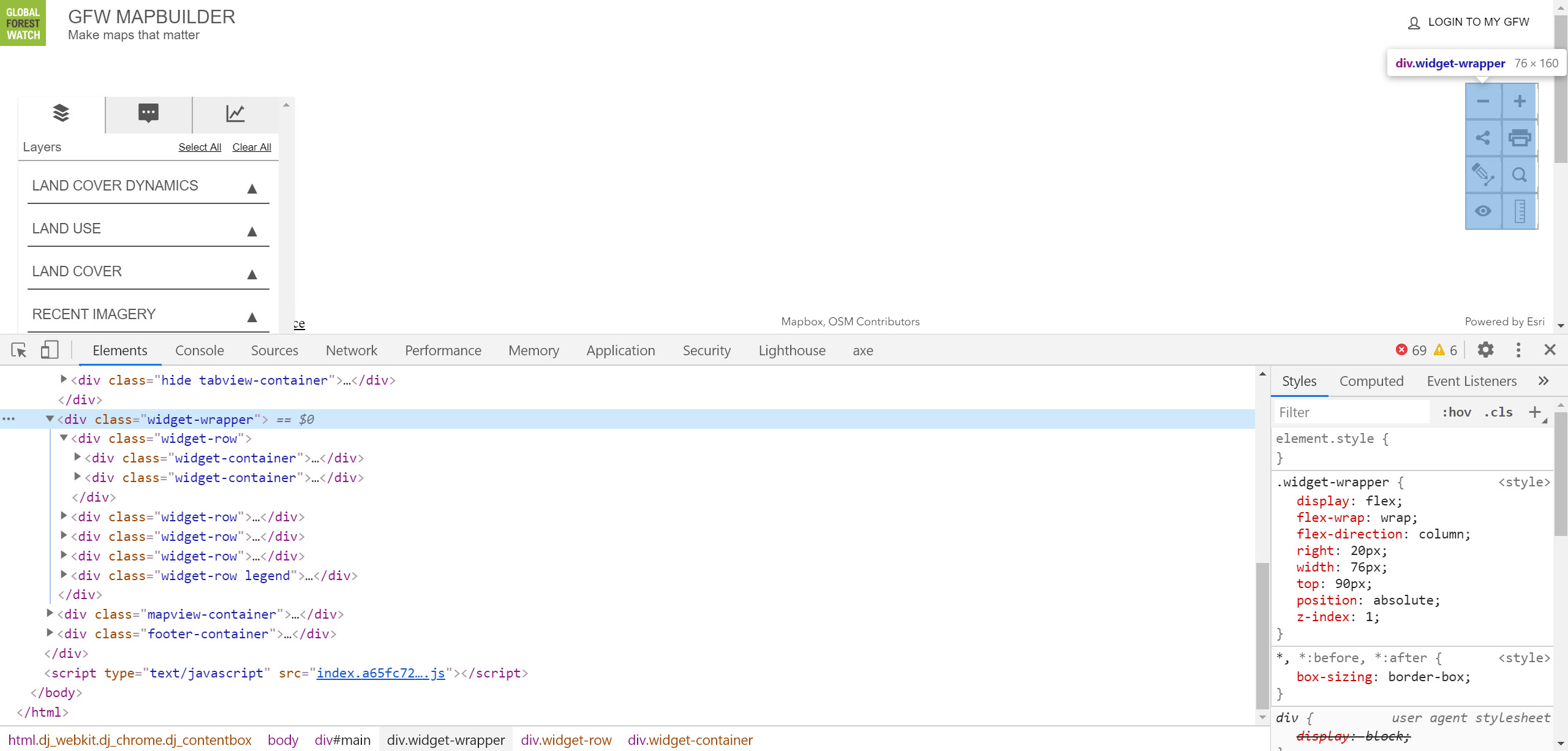Screen dimensions: 1568x751
Task: Toggle the device emulation mode in DevTools
Action: 49,350
